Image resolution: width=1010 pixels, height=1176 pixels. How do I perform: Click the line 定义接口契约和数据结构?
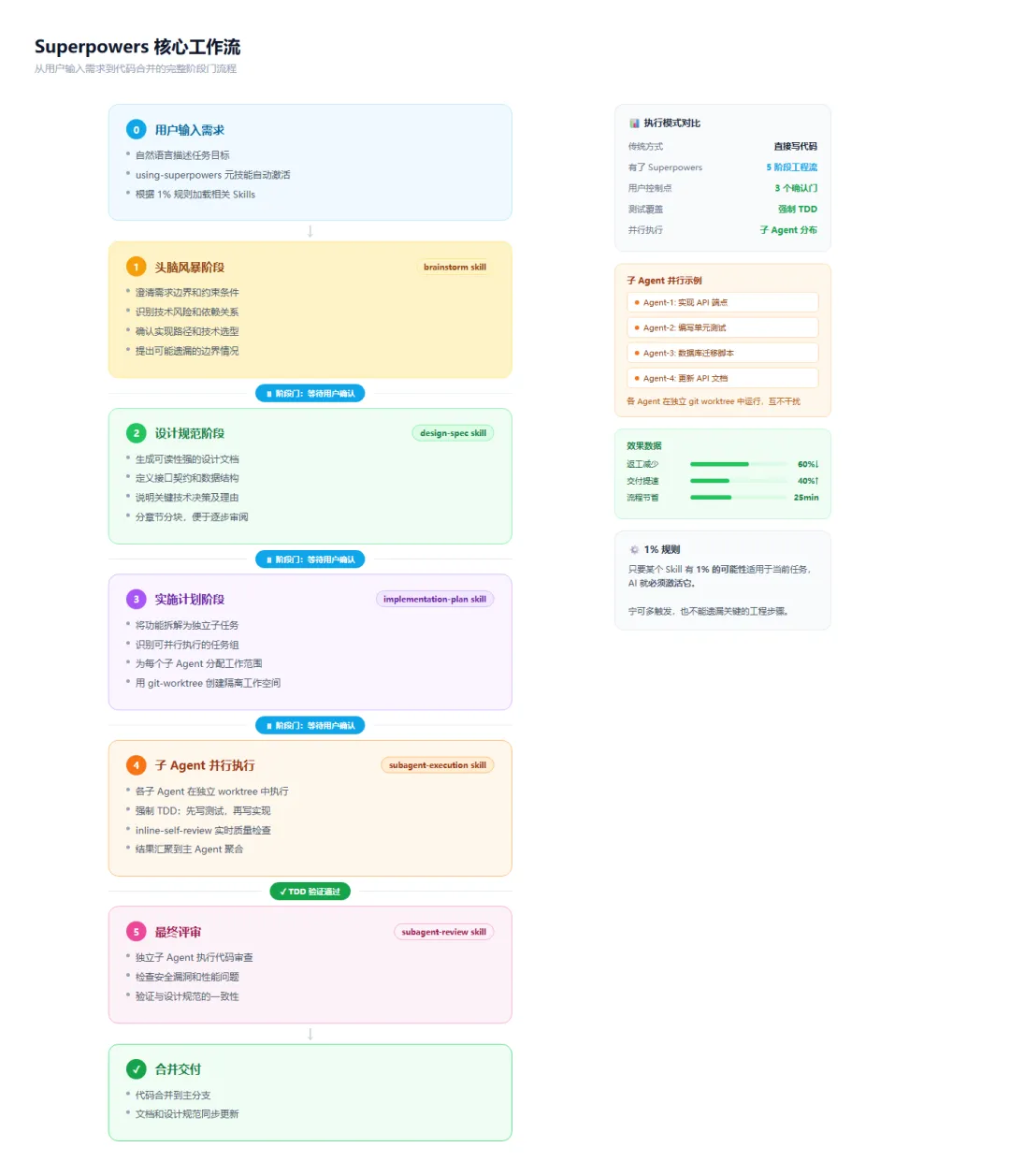(x=187, y=478)
